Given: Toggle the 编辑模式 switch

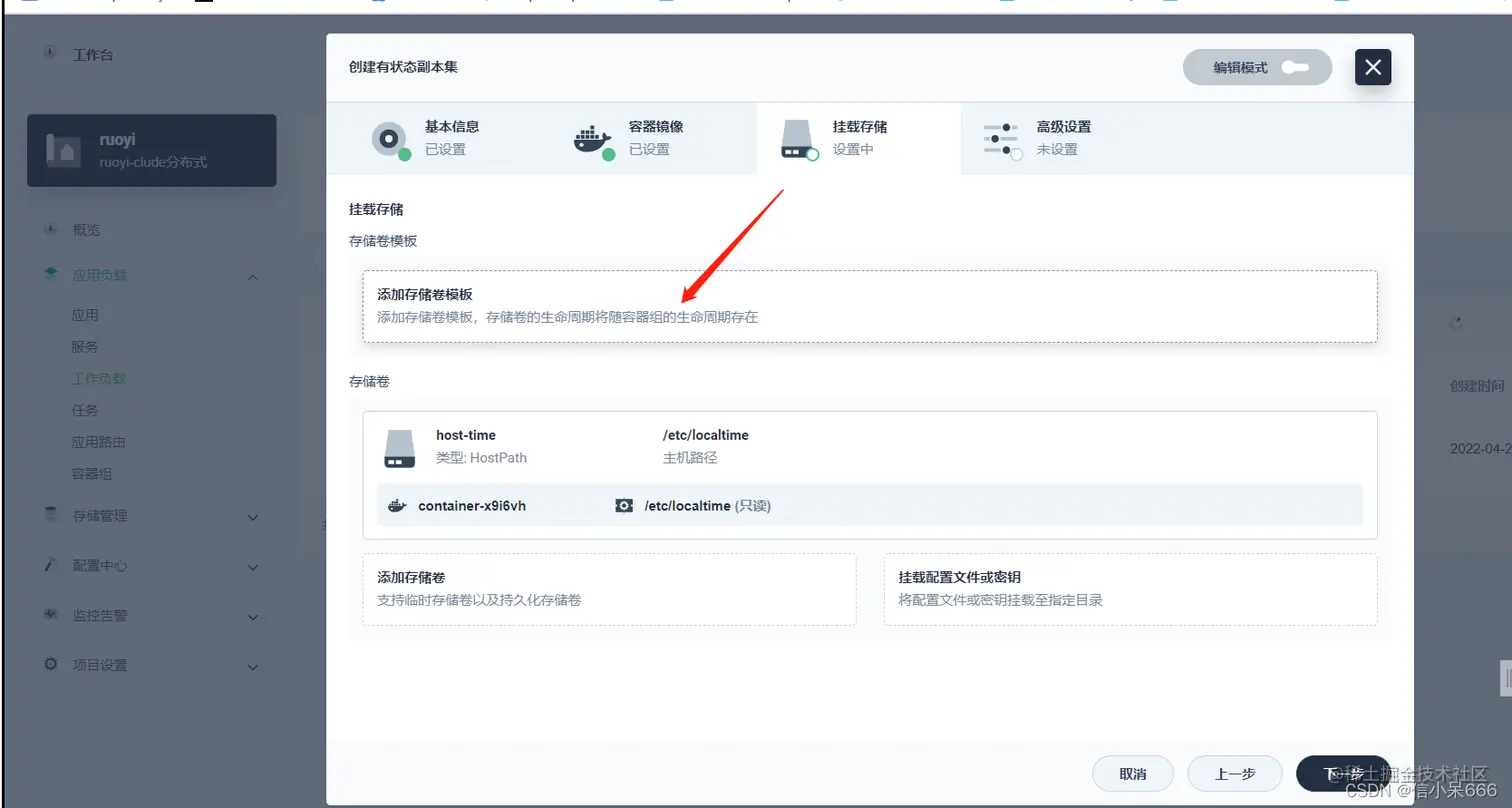Looking at the screenshot, I should (x=1294, y=68).
